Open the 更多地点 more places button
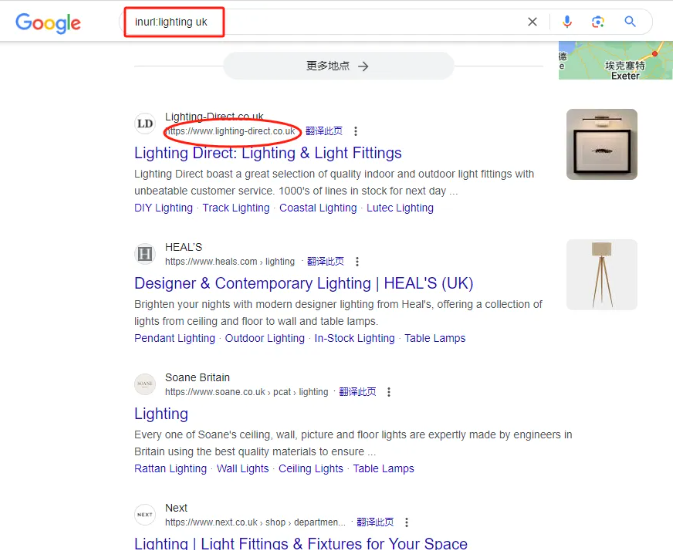 click(338, 66)
